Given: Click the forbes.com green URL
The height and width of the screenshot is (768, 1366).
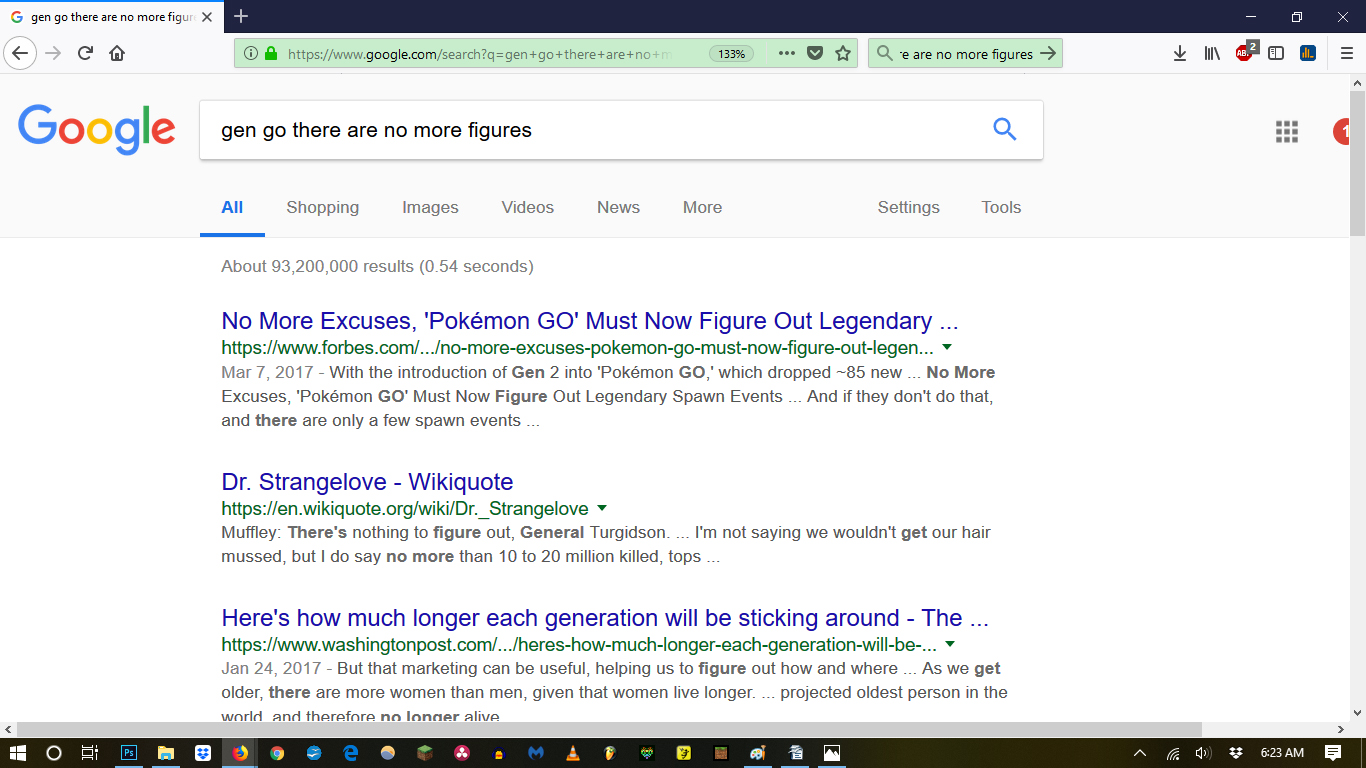Looking at the screenshot, I should click(x=578, y=348).
